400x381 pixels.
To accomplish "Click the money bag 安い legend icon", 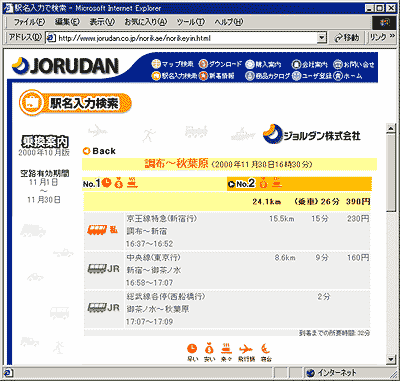I will (x=209, y=349).
